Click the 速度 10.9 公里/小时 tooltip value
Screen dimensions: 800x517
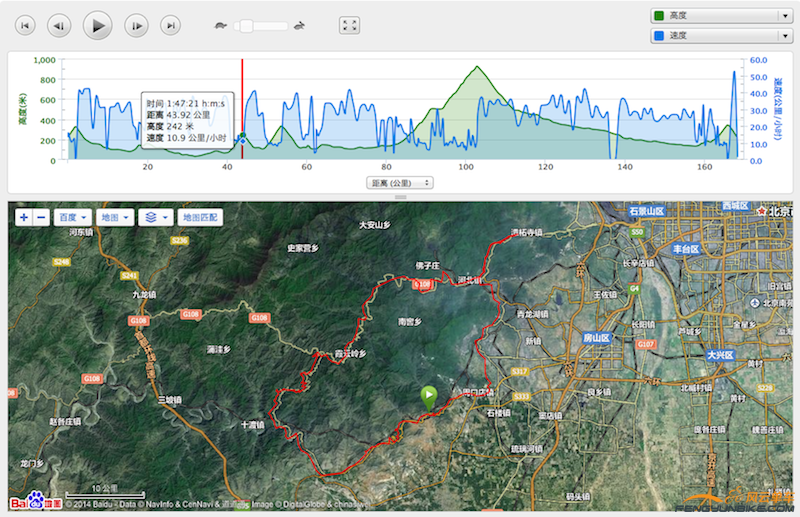[x=186, y=138]
